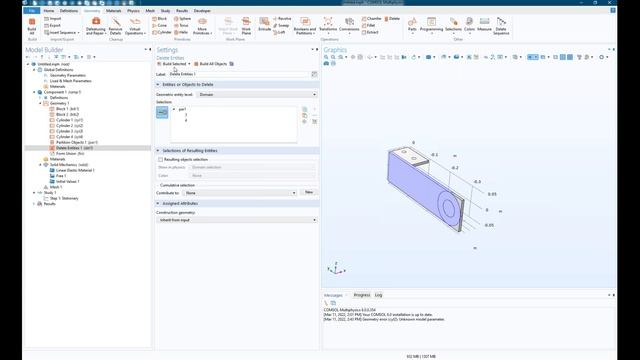Open Insert Sequence dropdown
This screenshot has width=640, height=360.
pyautogui.click(x=62, y=32)
